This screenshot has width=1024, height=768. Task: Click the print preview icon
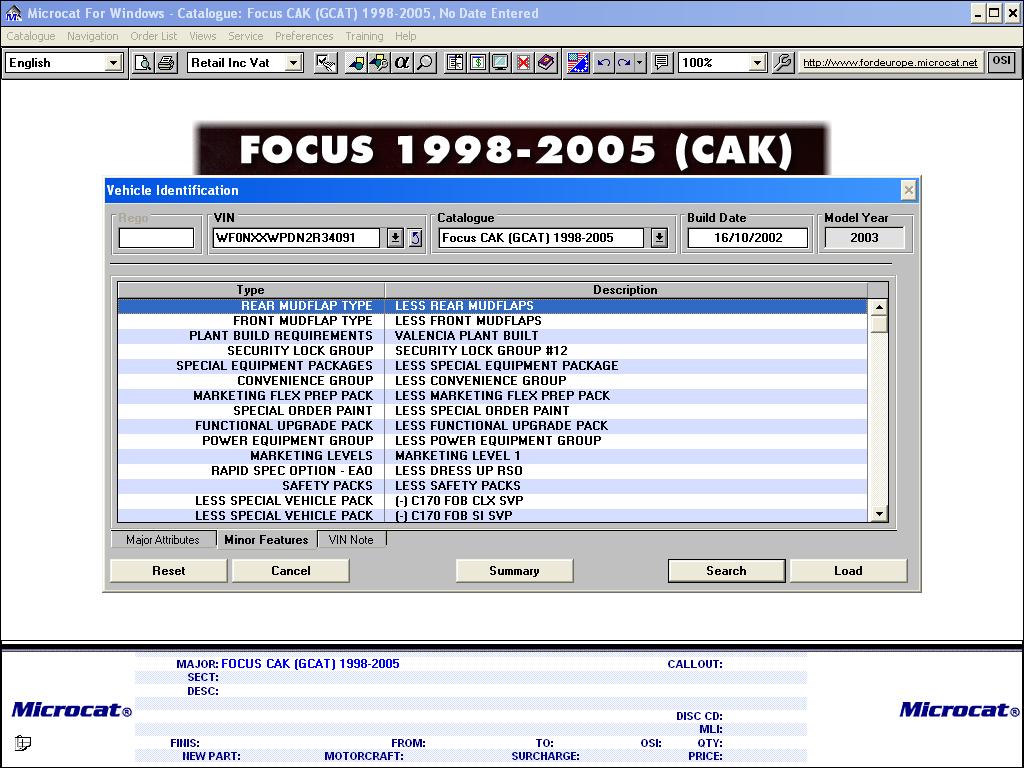[143, 62]
